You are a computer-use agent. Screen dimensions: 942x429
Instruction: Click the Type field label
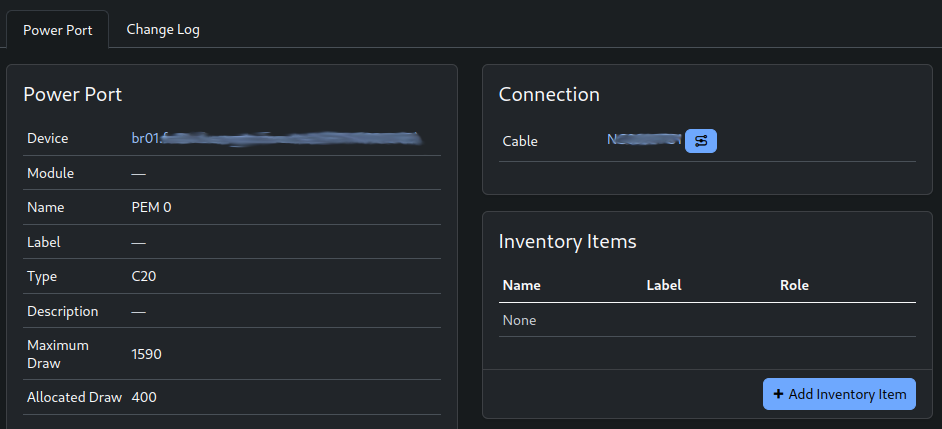coord(42,276)
